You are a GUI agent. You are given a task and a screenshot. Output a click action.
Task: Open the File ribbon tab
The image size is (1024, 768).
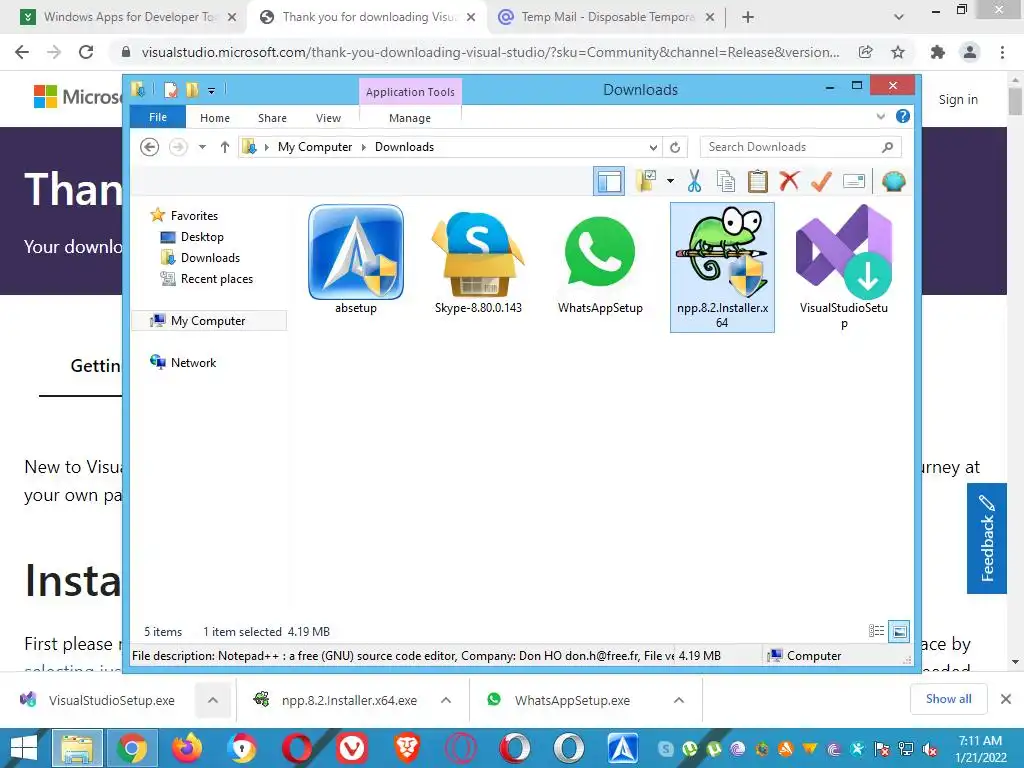tap(158, 117)
